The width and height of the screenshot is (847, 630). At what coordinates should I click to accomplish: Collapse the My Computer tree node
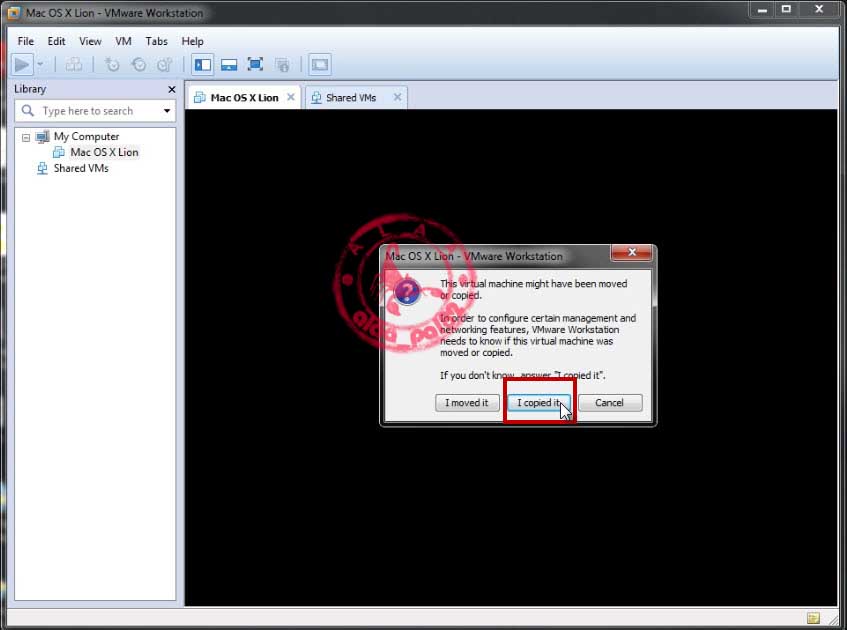point(25,137)
